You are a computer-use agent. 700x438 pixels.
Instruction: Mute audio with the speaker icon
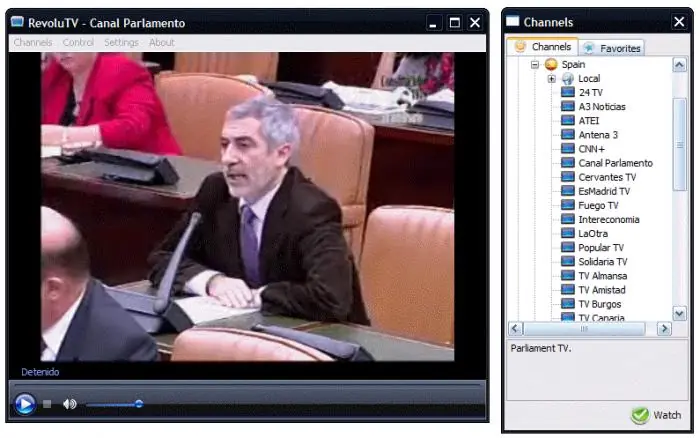tap(70, 404)
